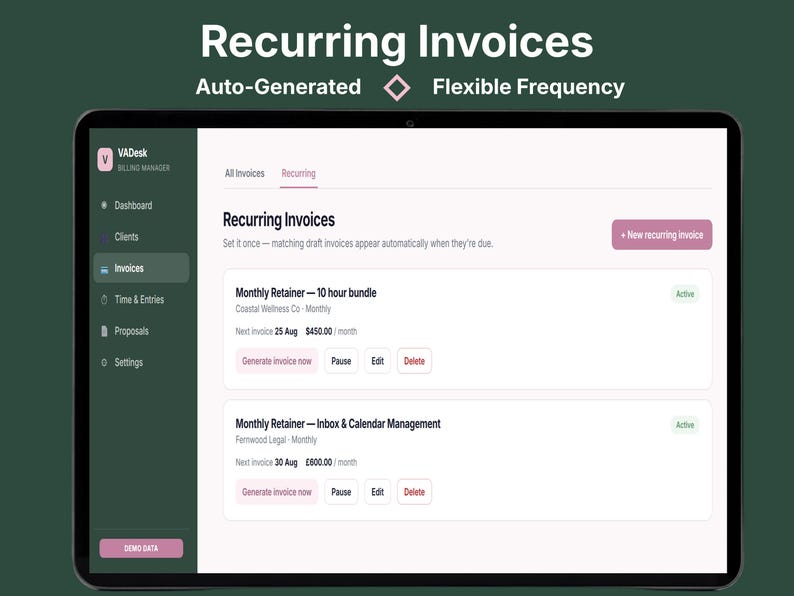
Task: Generate invoice now for Fernwood Legal
Action: [276, 492]
